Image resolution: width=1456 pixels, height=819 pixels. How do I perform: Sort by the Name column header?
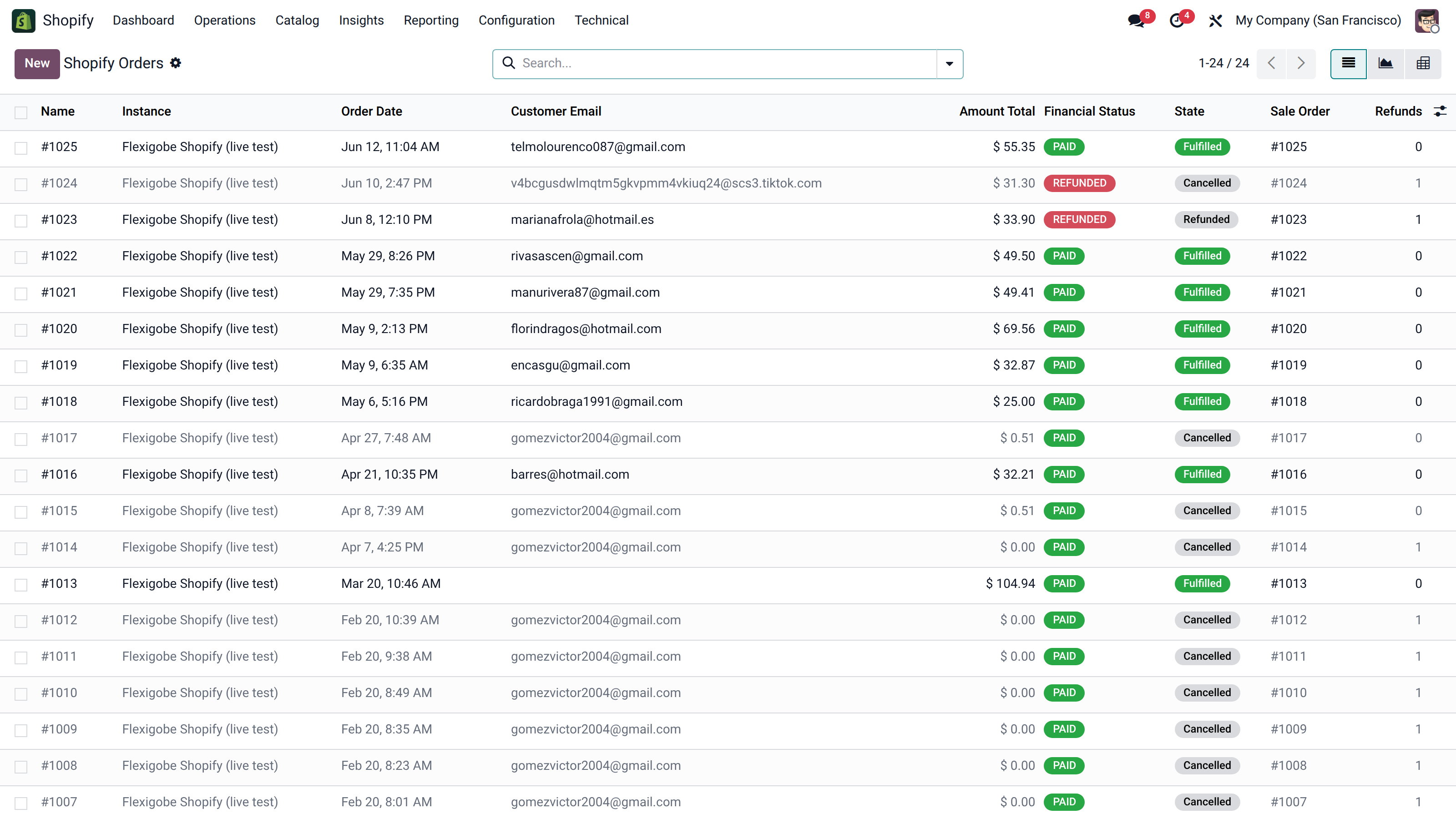click(x=58, y=111)
